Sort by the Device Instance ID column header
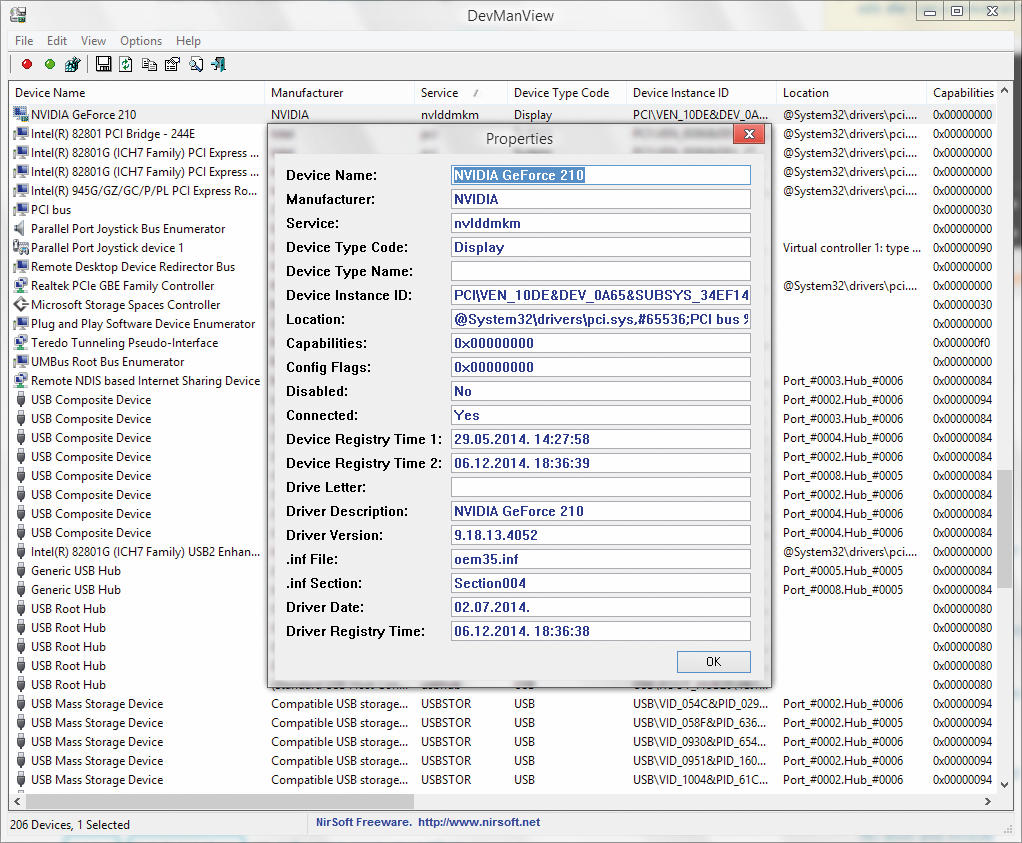 coord(701,93)
